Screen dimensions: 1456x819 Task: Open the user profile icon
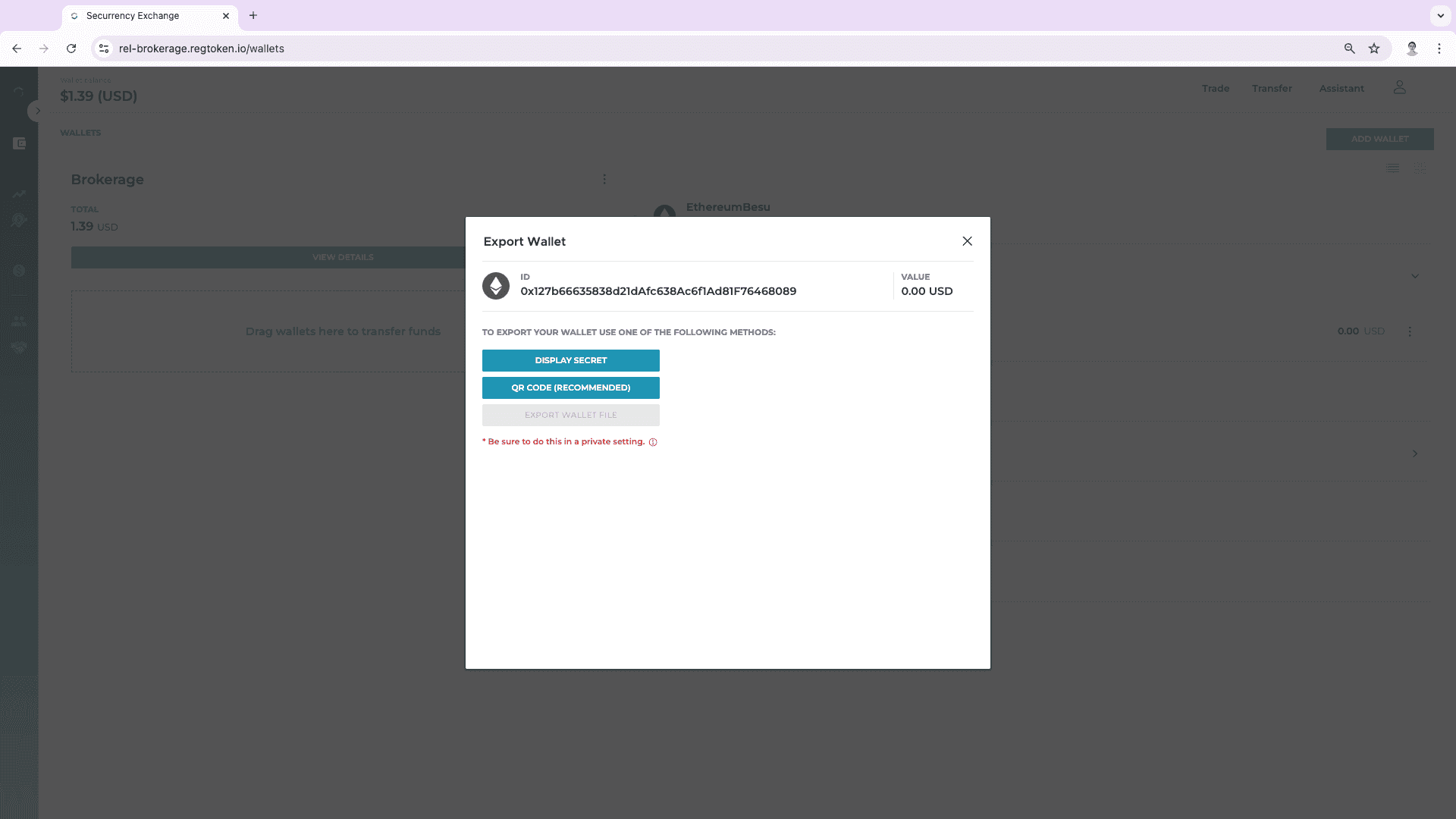click(1399, 88)
